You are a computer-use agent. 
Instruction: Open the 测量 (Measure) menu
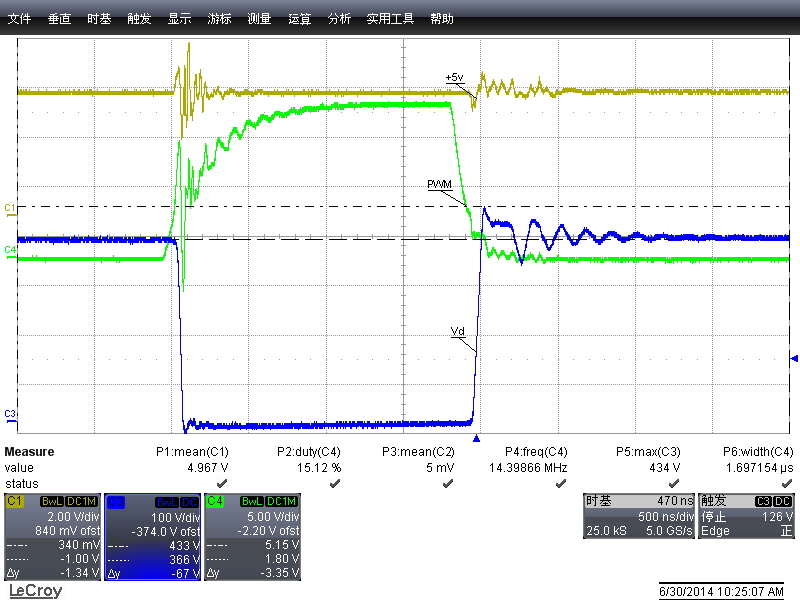259,19
